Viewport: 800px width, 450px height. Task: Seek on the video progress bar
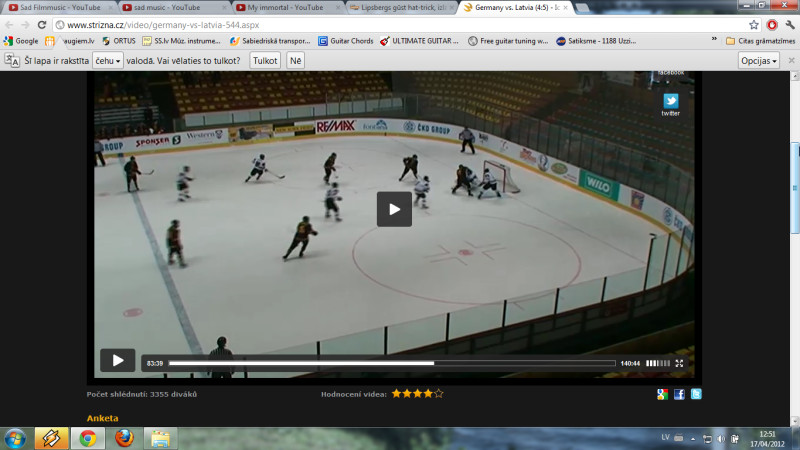[x=392, y=363]
